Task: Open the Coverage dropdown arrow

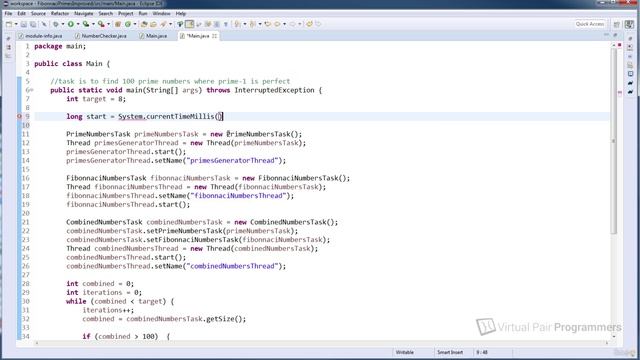Action: [x=93, y=24]
